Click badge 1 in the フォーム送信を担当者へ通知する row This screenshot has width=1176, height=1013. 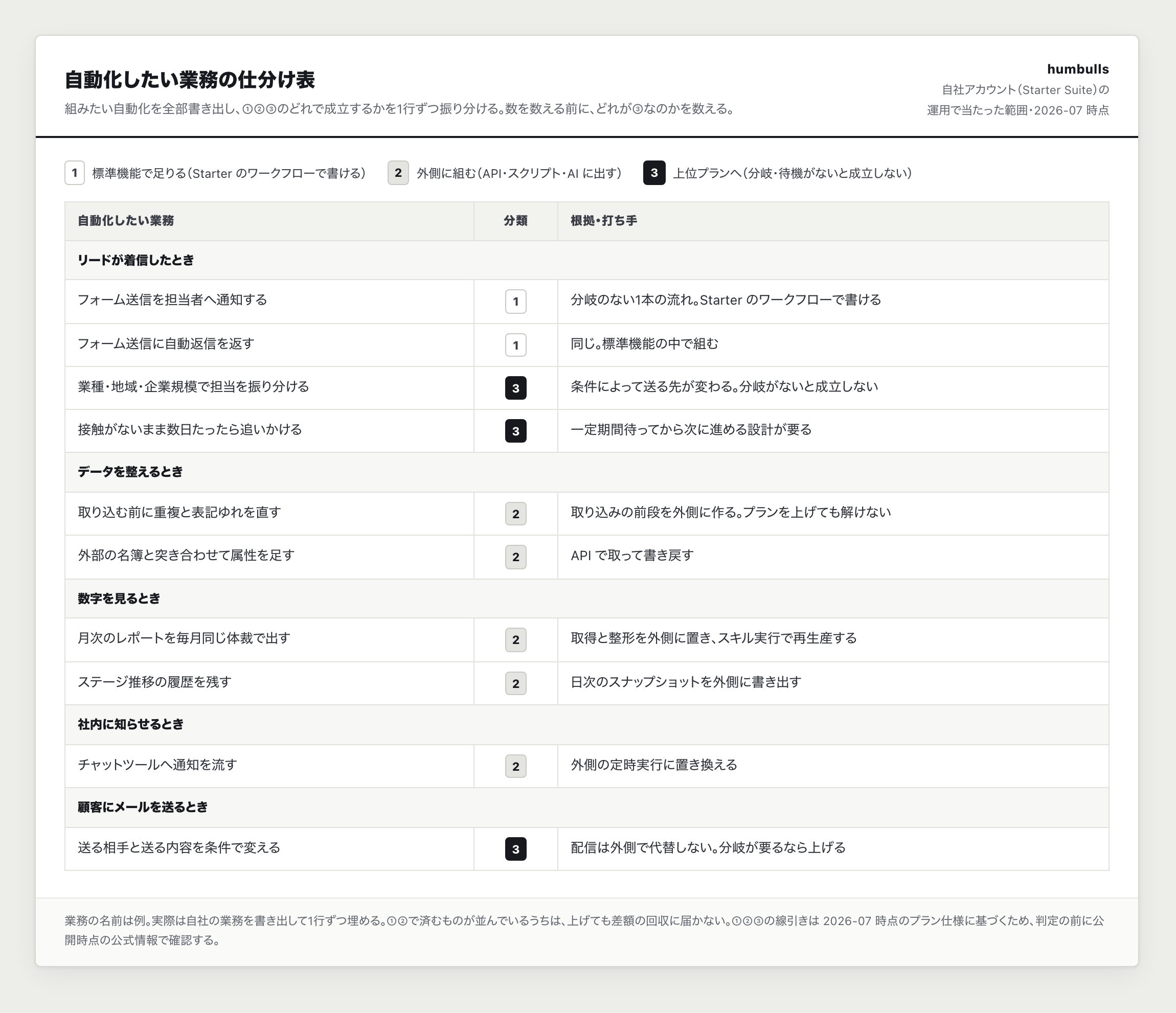pyautogui.click(x=515, y=302)
